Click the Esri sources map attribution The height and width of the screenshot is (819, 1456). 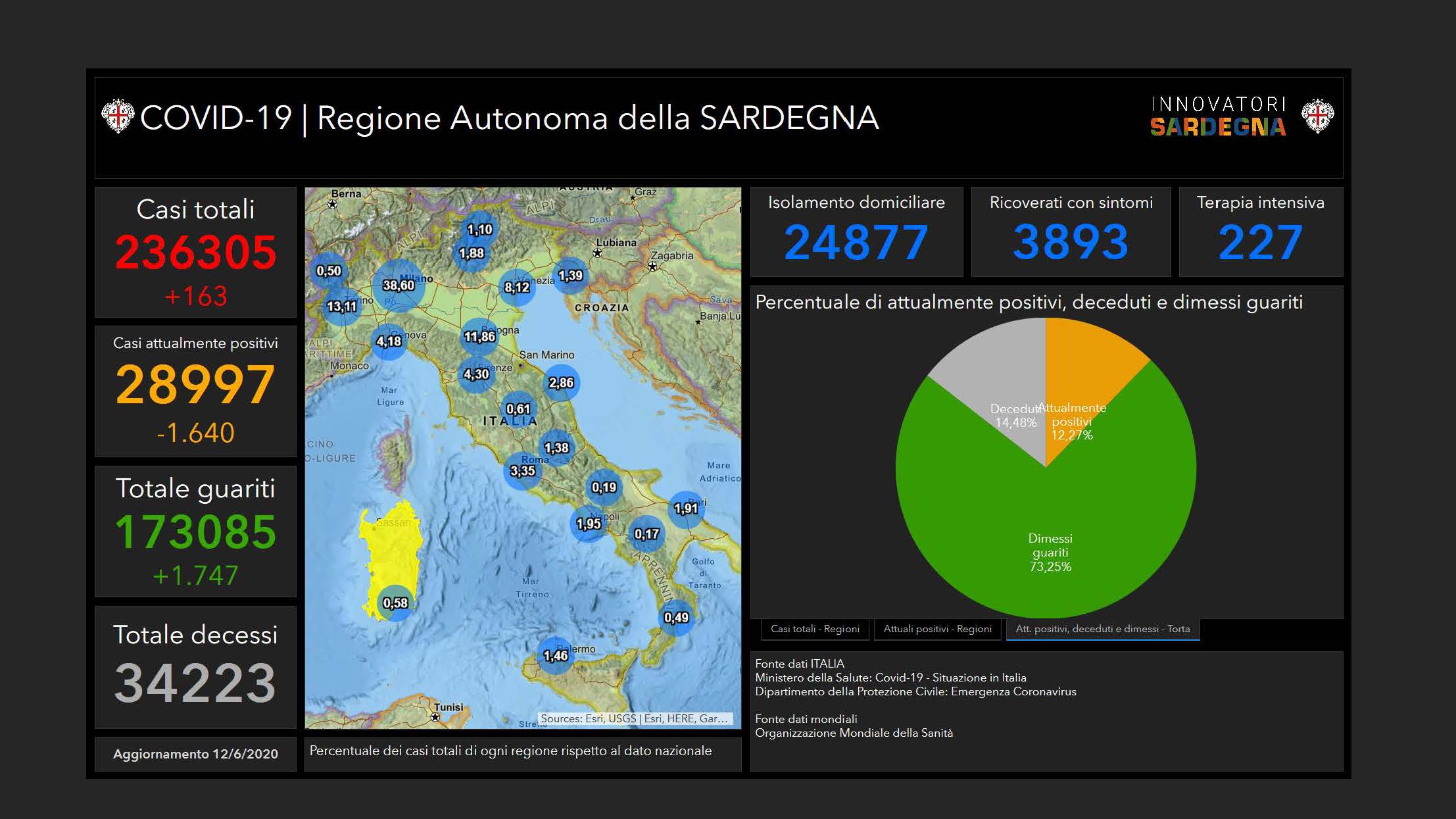pyautogui.click(x=634, y=718)
